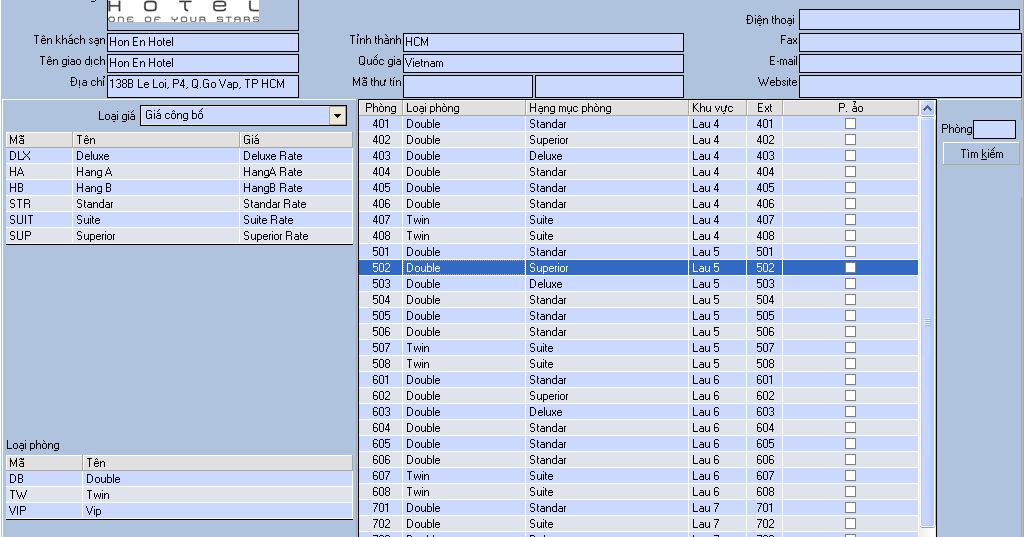Click the E-mail input field

(910, 63)
